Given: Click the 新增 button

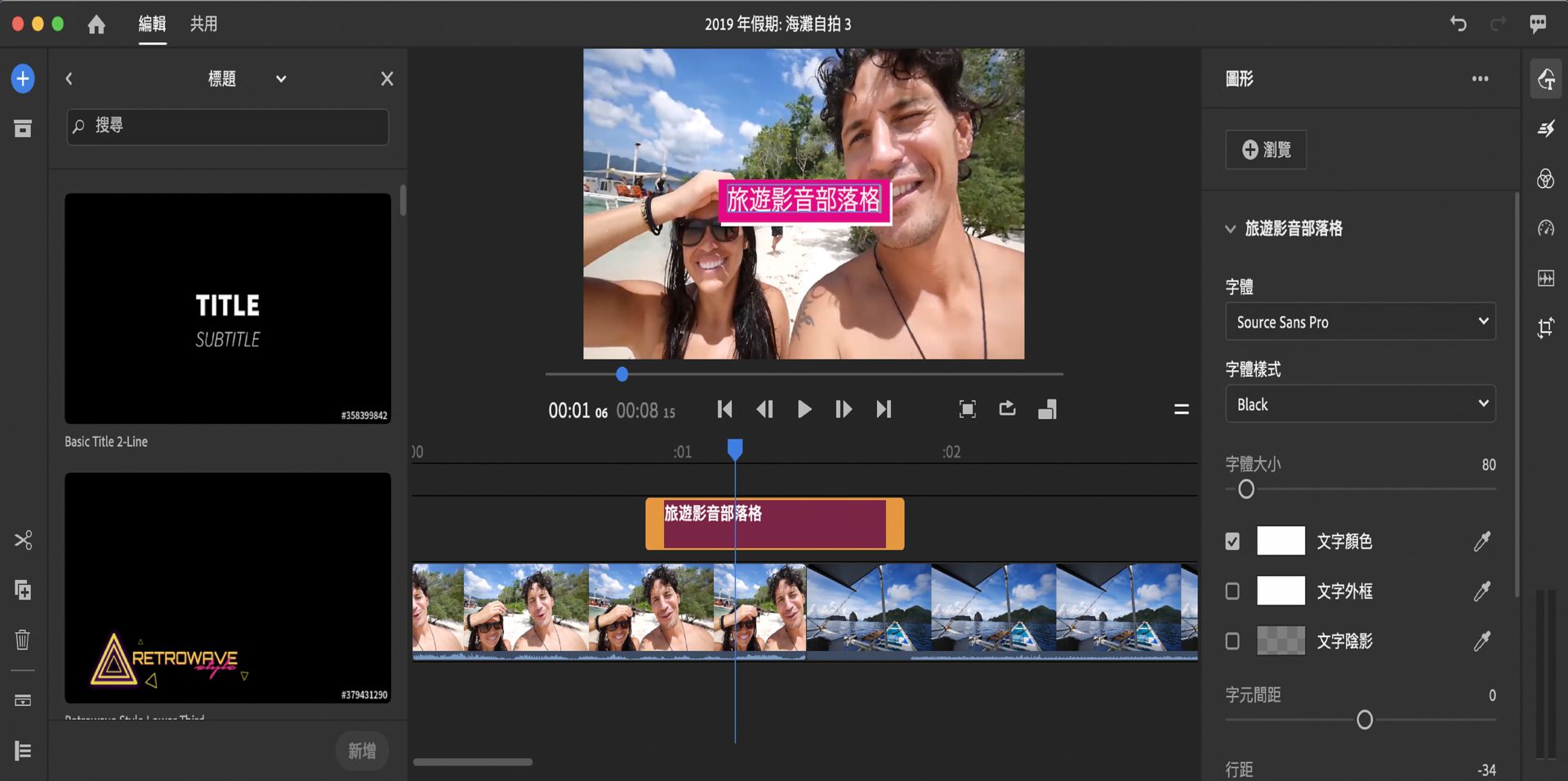Looking at the screenshot, I should coord(362,751).
